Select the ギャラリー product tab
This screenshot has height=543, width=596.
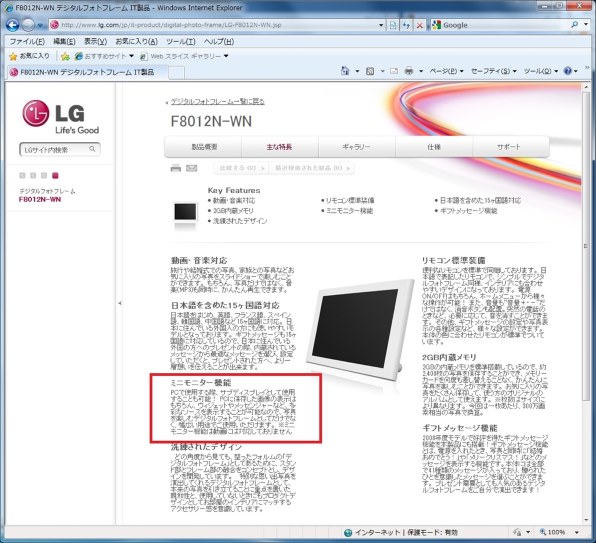357,147
